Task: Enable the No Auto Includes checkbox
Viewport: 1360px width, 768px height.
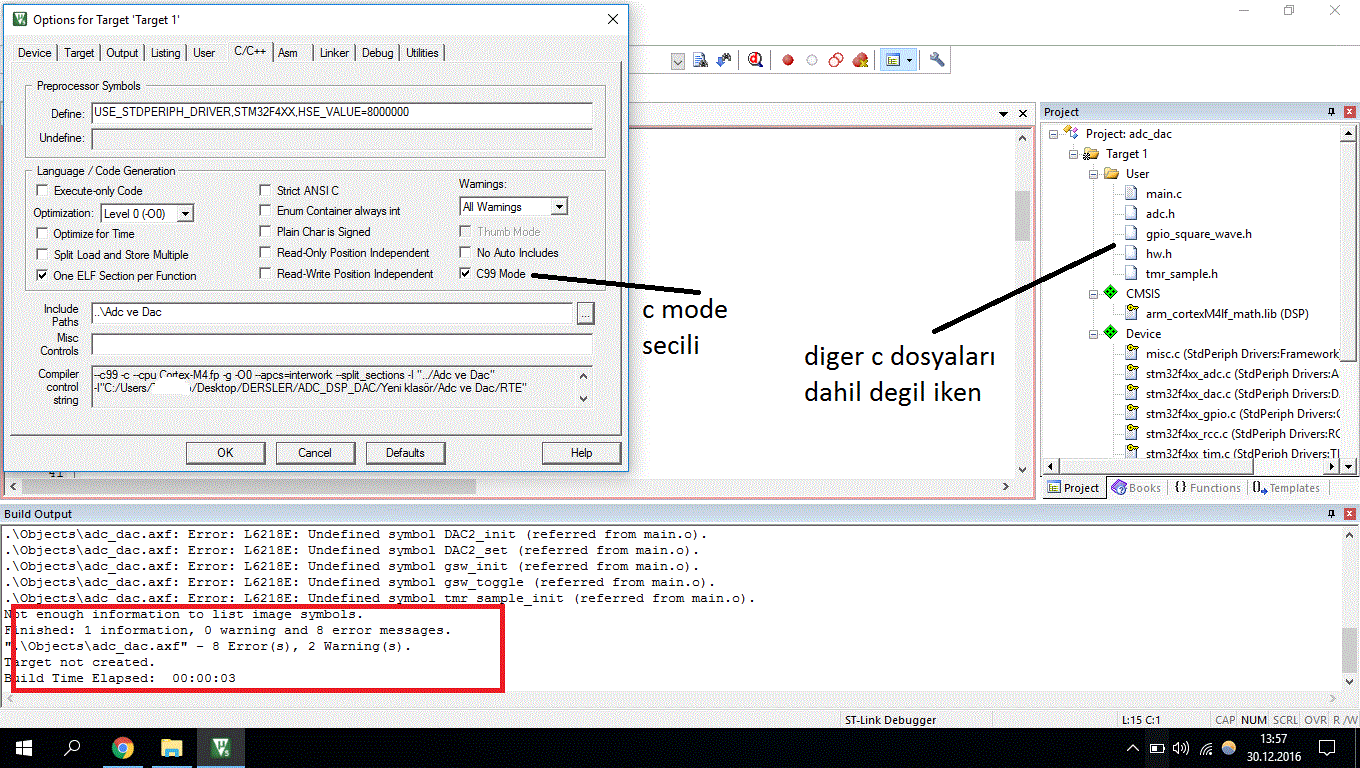Action: coord(465,253)
